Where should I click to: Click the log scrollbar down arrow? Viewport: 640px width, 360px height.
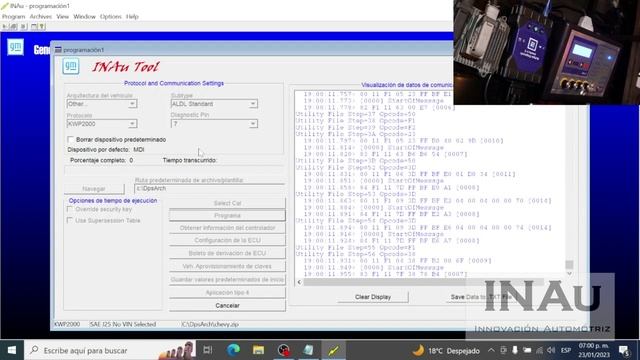coord(569,274)
